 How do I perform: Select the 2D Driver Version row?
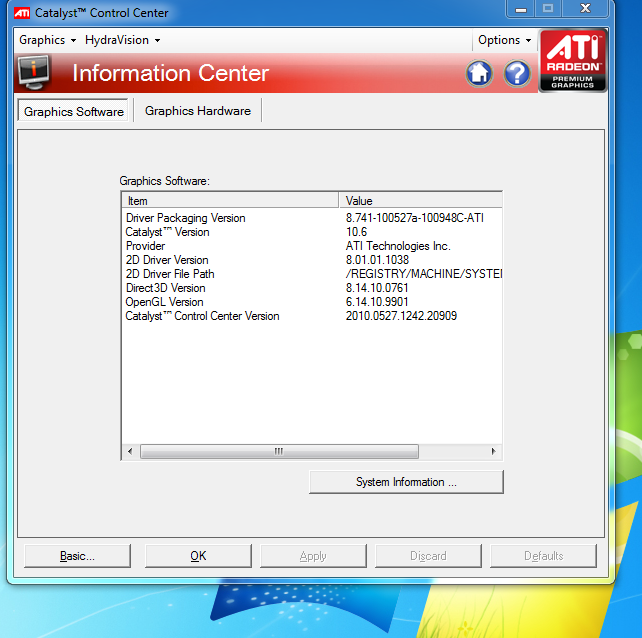[312, 260]
